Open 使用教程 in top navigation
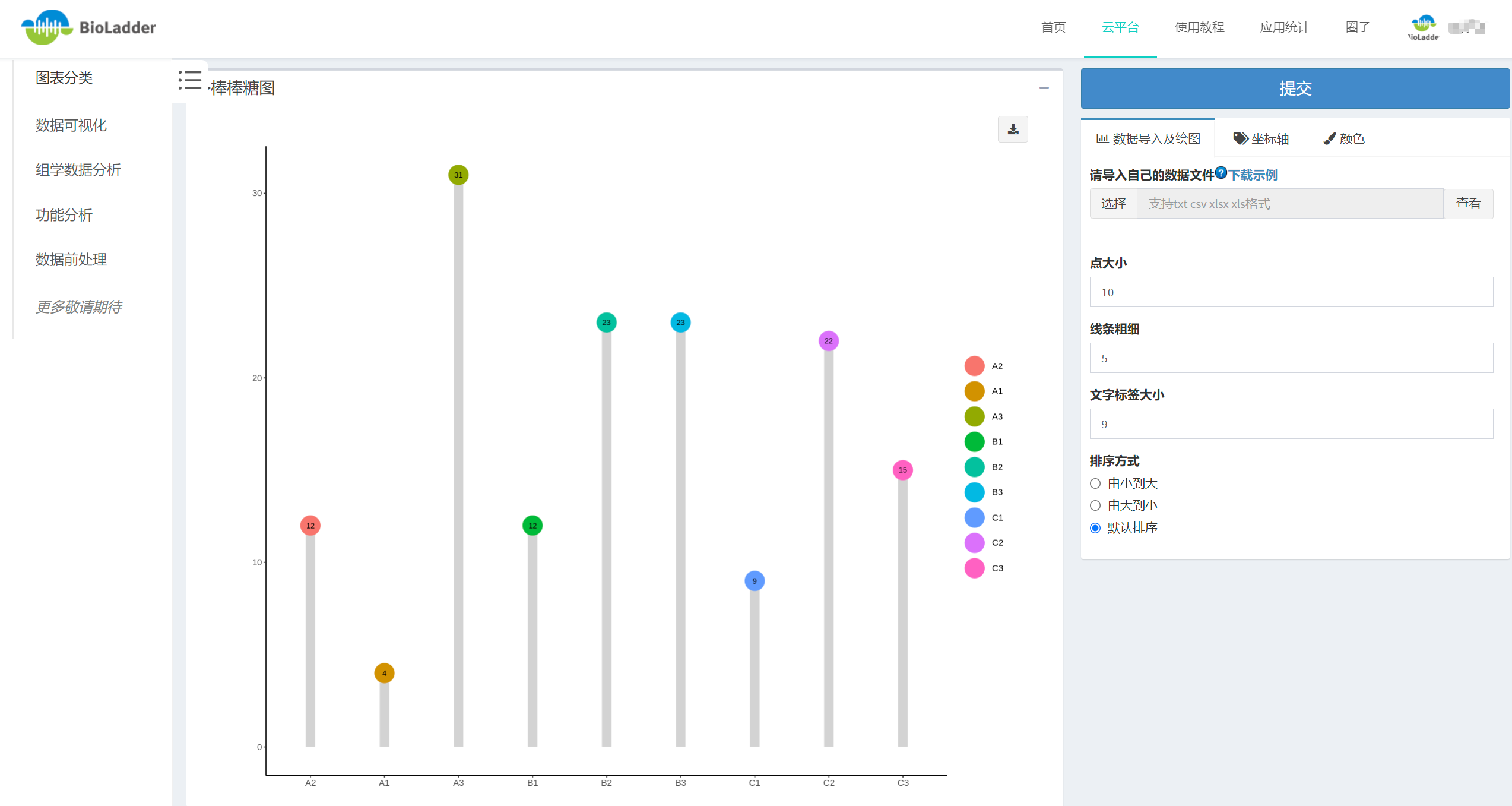1512x806 pixels. point(1199,27)
